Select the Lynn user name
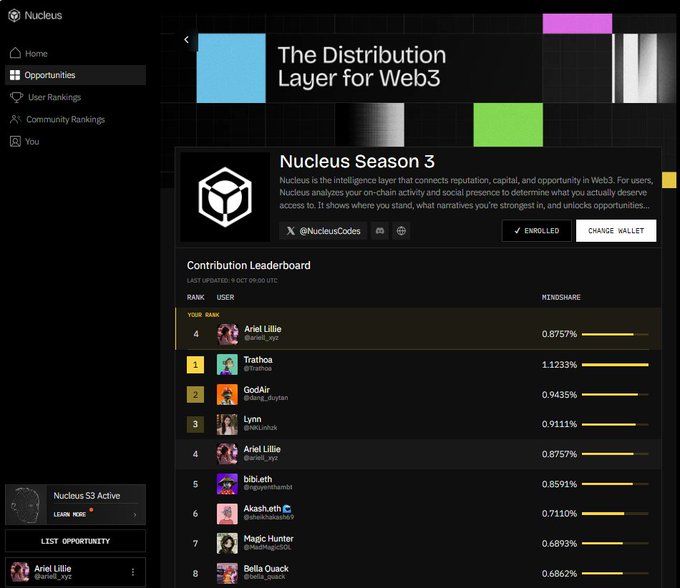Image resolution: width=680 pixels, height=588 pixels. coord(252,419)
